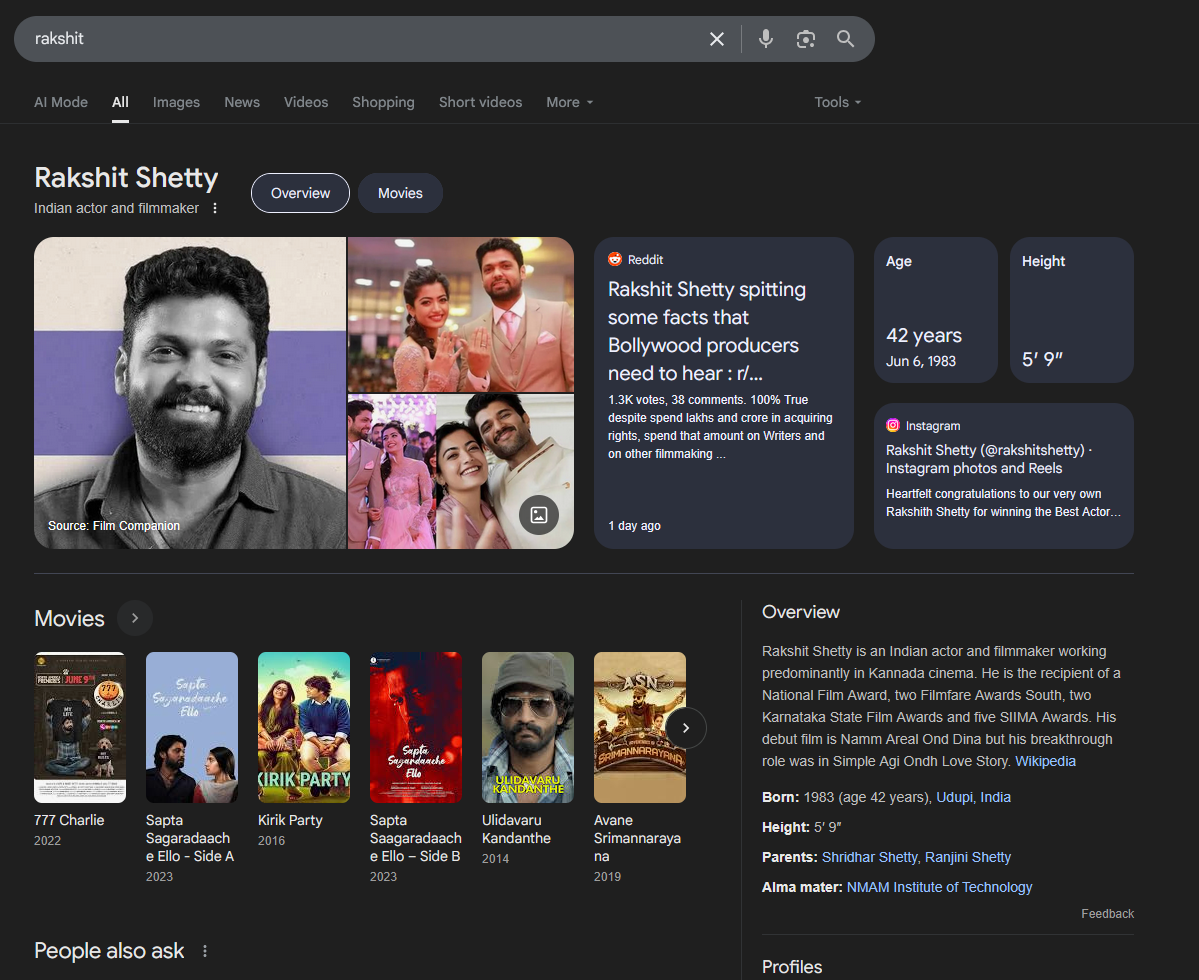
Task: Click the Profiles heading
Action: [791, 967]
